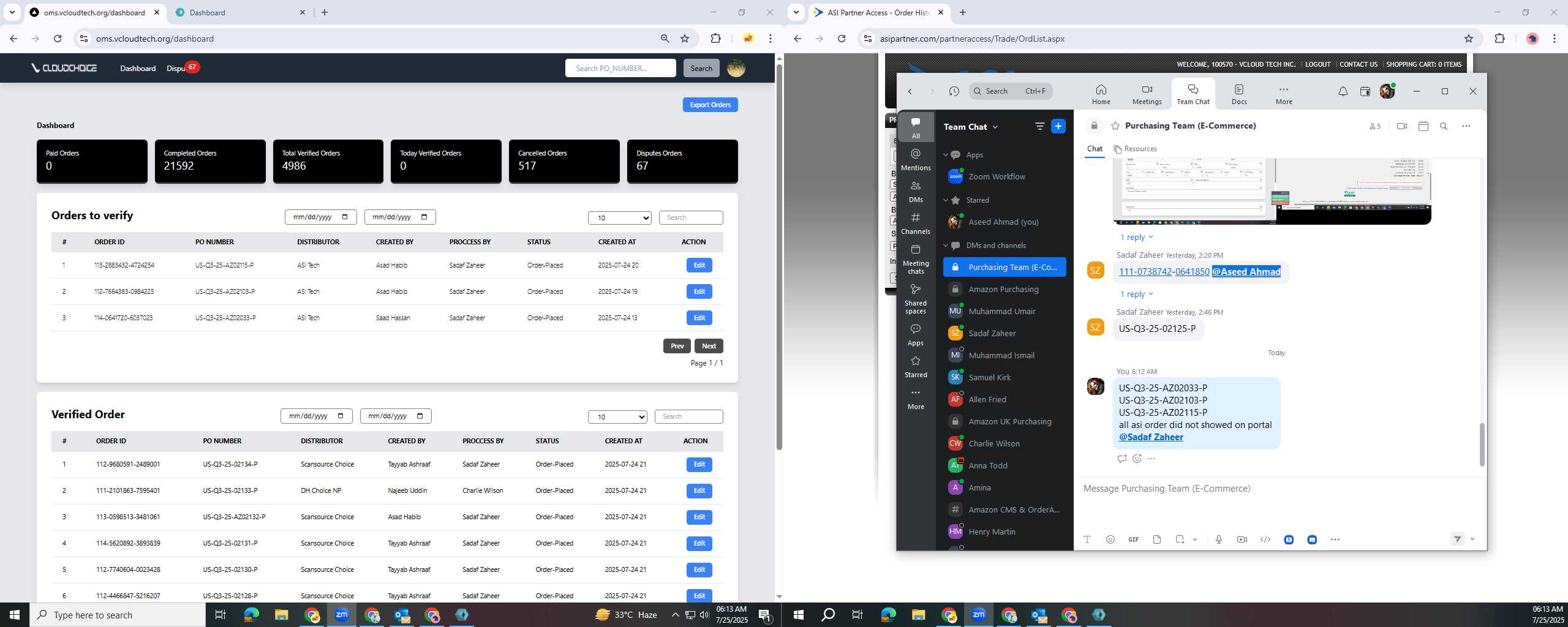This screenshot has width=1568, height=627.
Task: Collapse the DMs and channels section
Action: [x=946, y=246]
